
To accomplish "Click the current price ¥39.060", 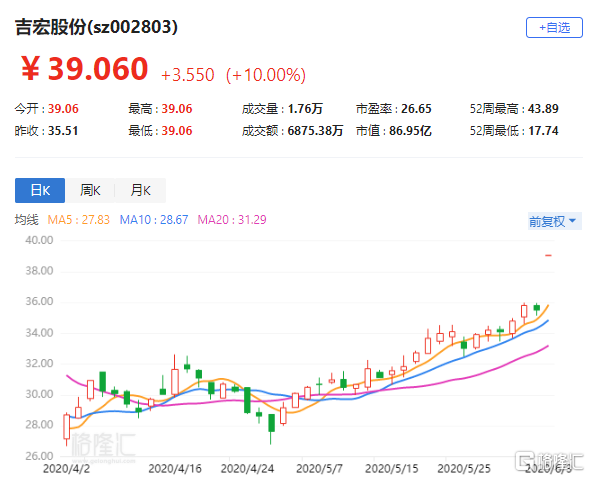I will [x=84, y=69].
